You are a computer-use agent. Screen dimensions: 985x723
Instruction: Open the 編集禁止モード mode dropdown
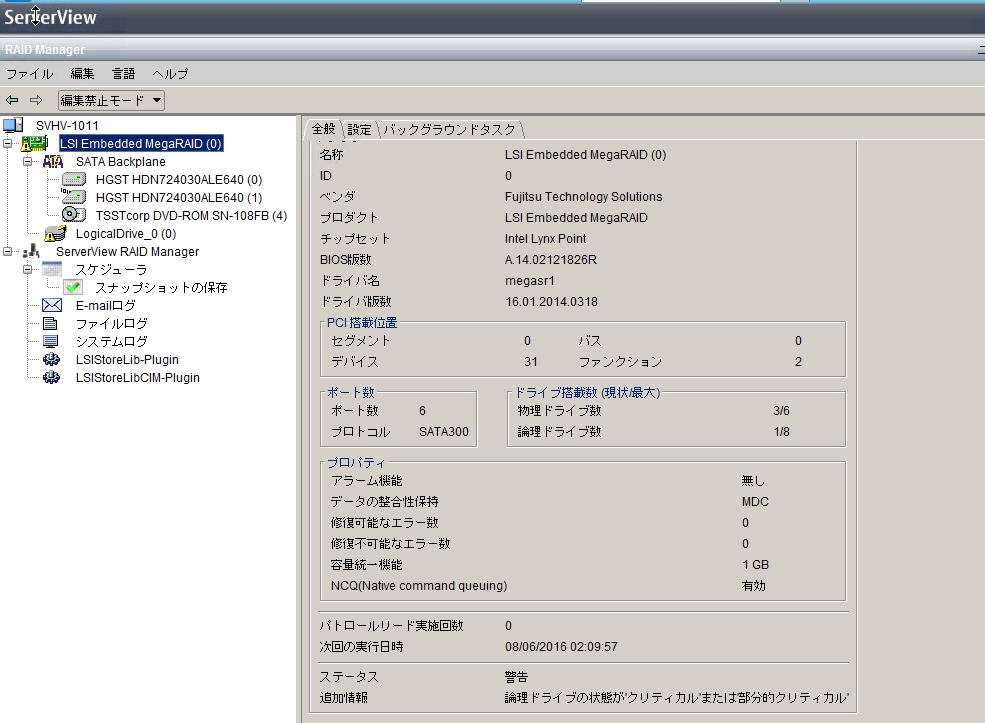click(x=111, y=101)
